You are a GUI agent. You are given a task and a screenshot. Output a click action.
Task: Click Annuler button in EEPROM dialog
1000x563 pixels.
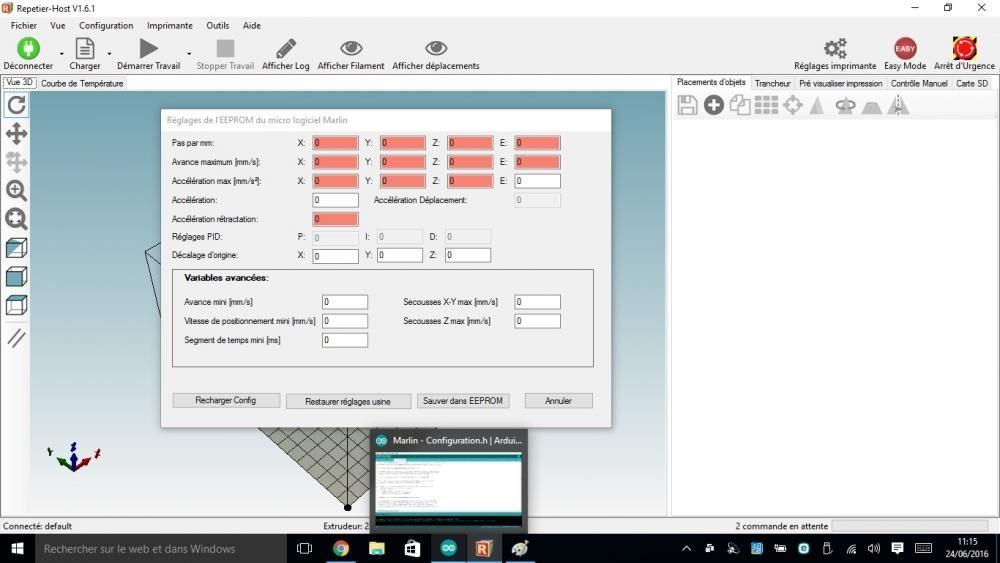coord(558,400)
